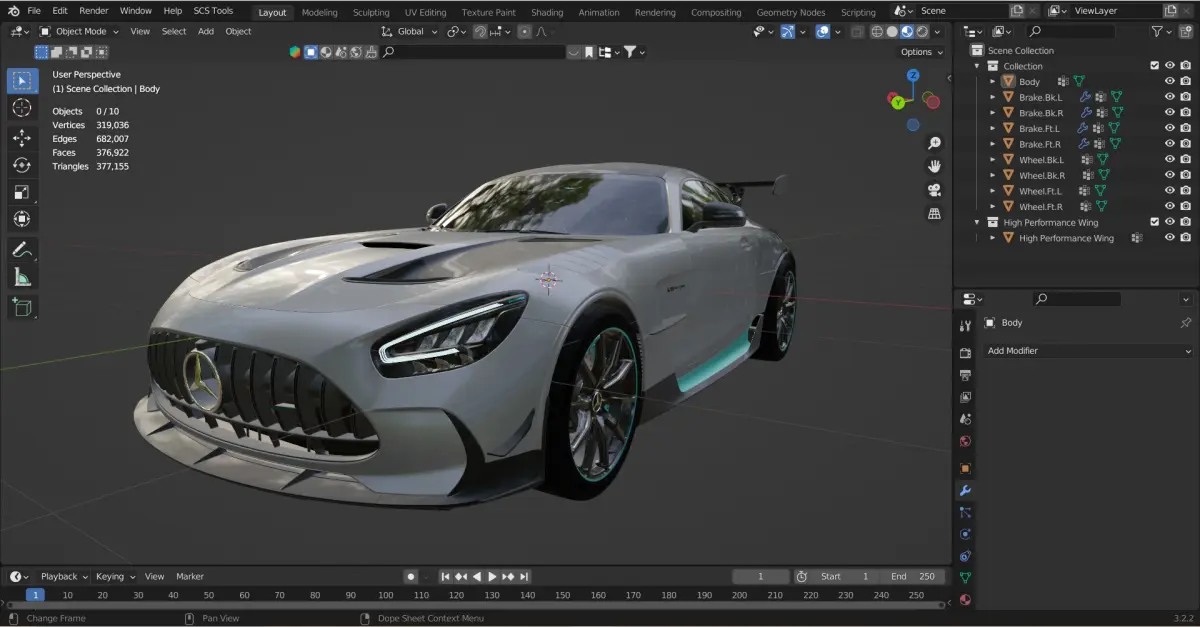Screen dimensions: 1200x627
Task: Select the Add Cube tool in the left toolbar
Action: [x=22, y=308]
